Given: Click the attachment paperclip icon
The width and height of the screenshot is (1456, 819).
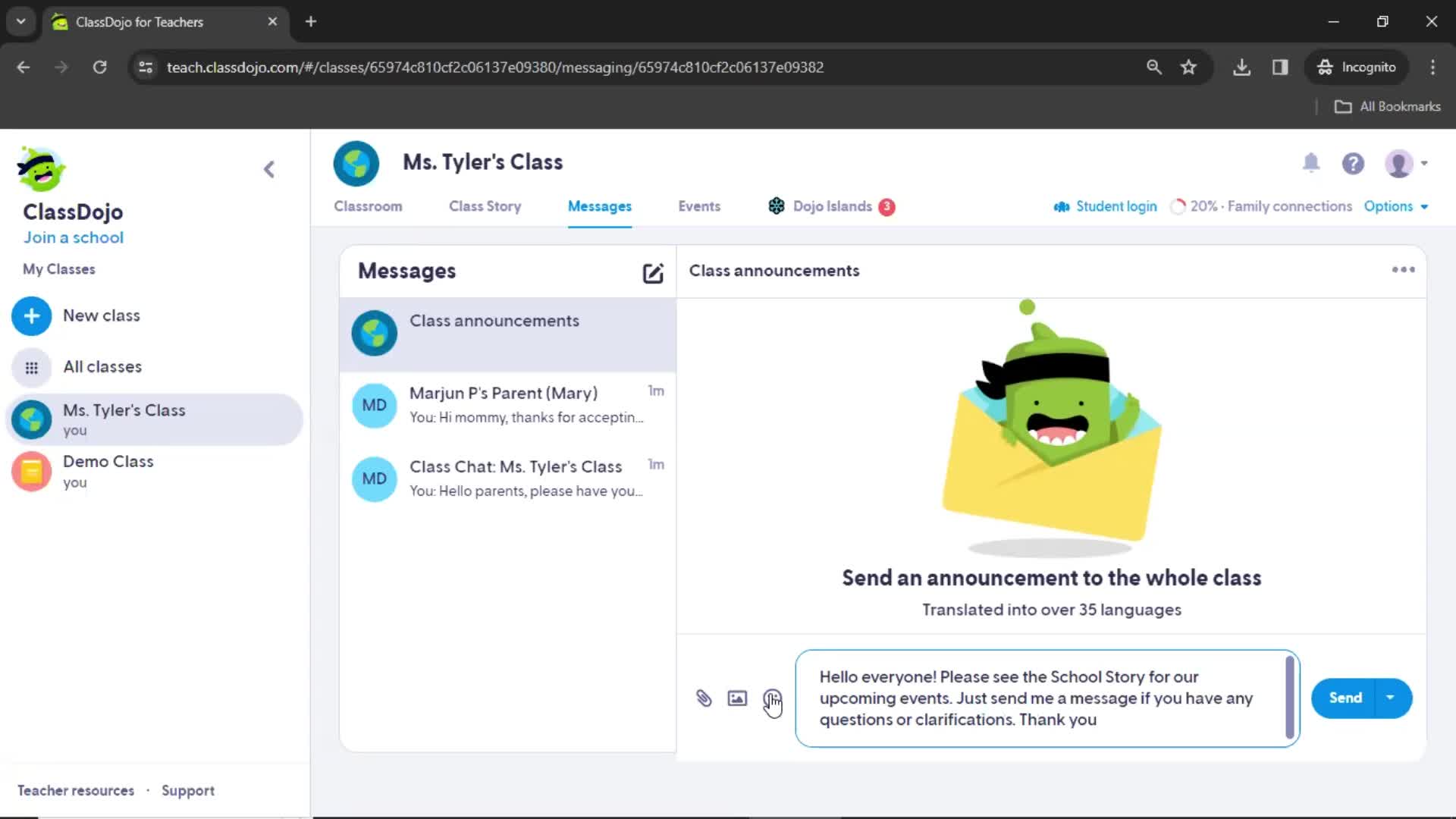Looking at the screenshot, I should 703,697.
